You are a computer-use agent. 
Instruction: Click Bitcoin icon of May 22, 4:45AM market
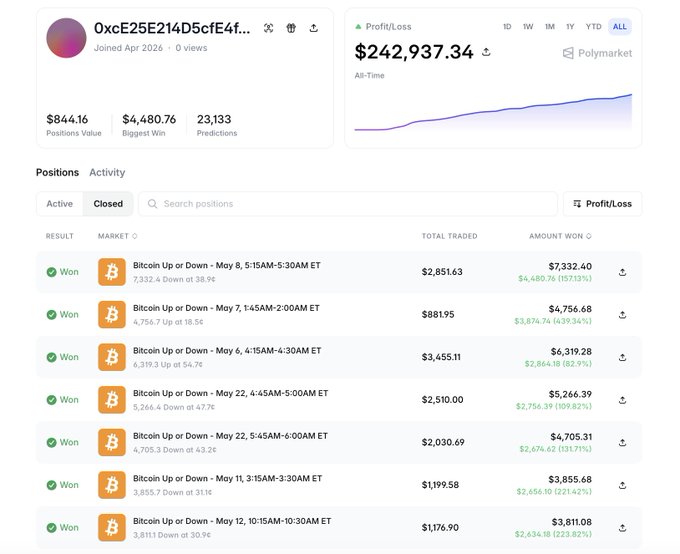[x=112, y=400]
